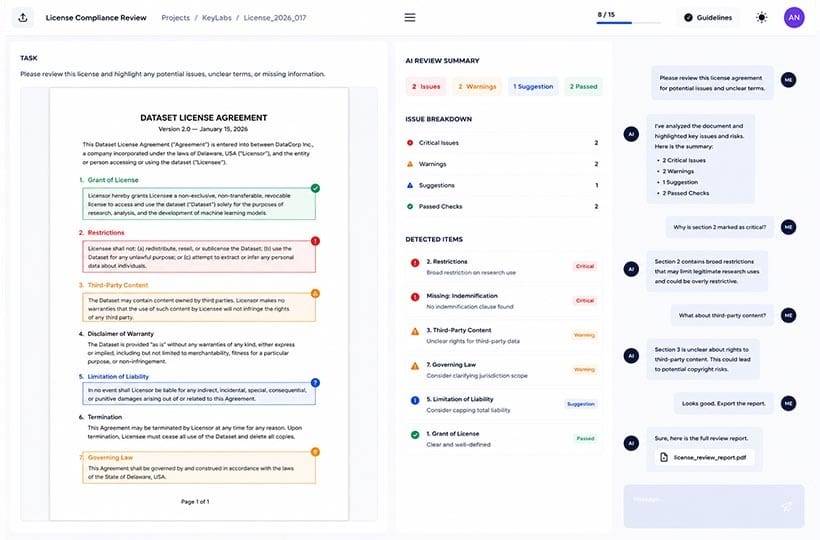This screenshot has width=820, height=540.
Task: Open detected item 7. Governing Law
Action: (503, 370)
